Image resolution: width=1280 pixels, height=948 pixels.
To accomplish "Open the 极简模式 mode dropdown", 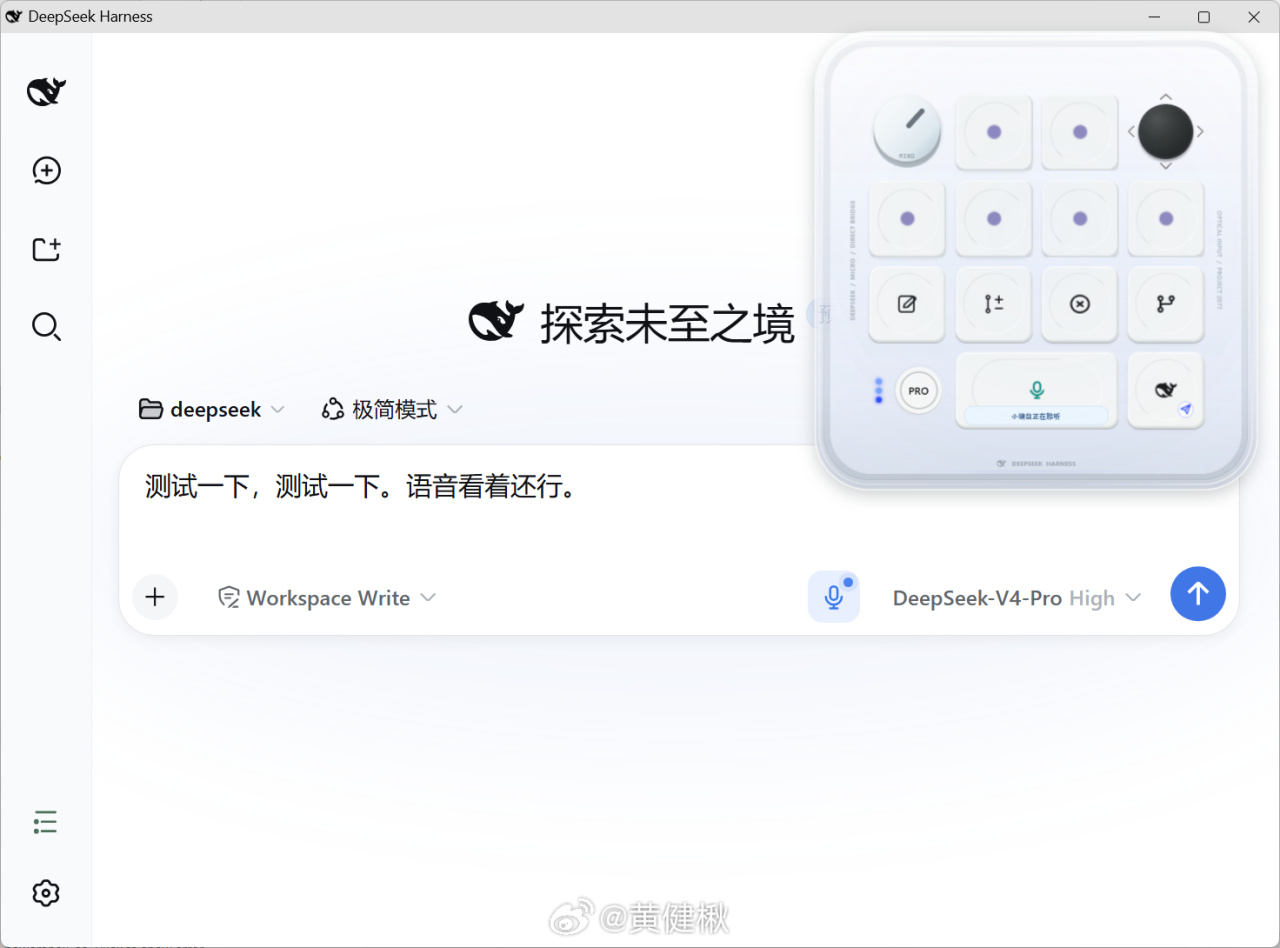I will pos(392,409).
